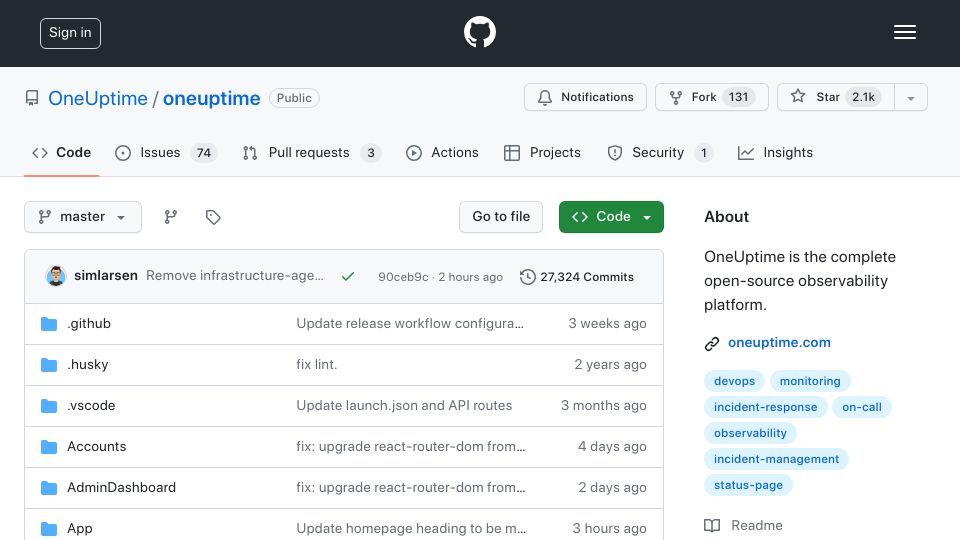Visit the oneuptime.com website link
Image resolution: width=960 pixels, height=540 pixels.
pyautogui.click(x=779, y=342)
